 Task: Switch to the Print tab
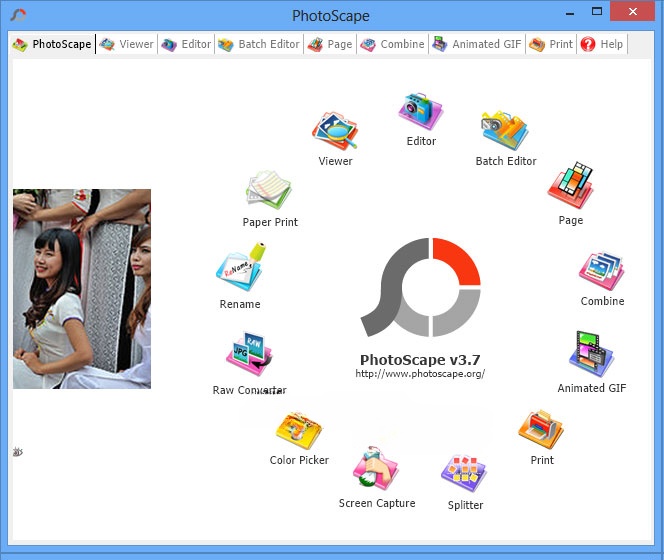pyautogui.click(x=551, y=44)
